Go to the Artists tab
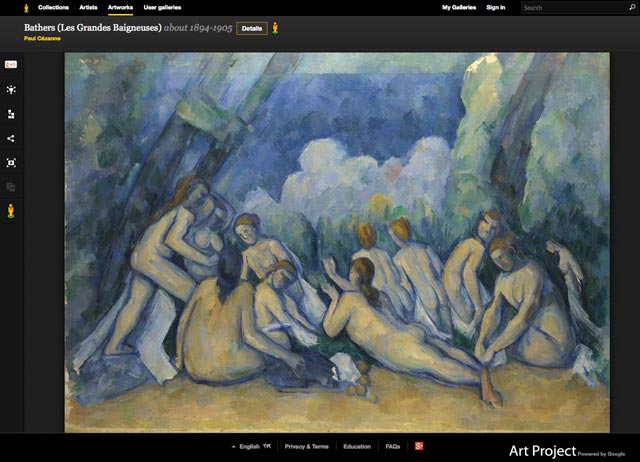 click(x=88, y=7)
